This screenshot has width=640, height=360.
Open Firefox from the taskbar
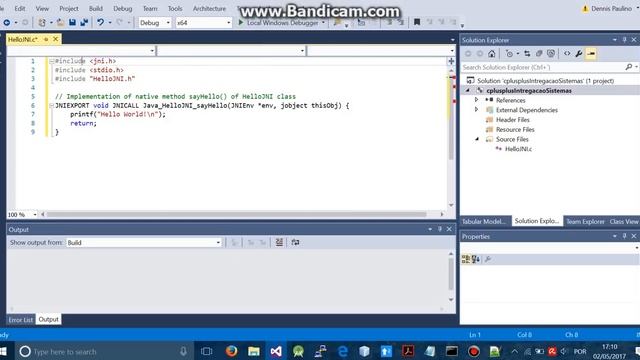[231, 351]
